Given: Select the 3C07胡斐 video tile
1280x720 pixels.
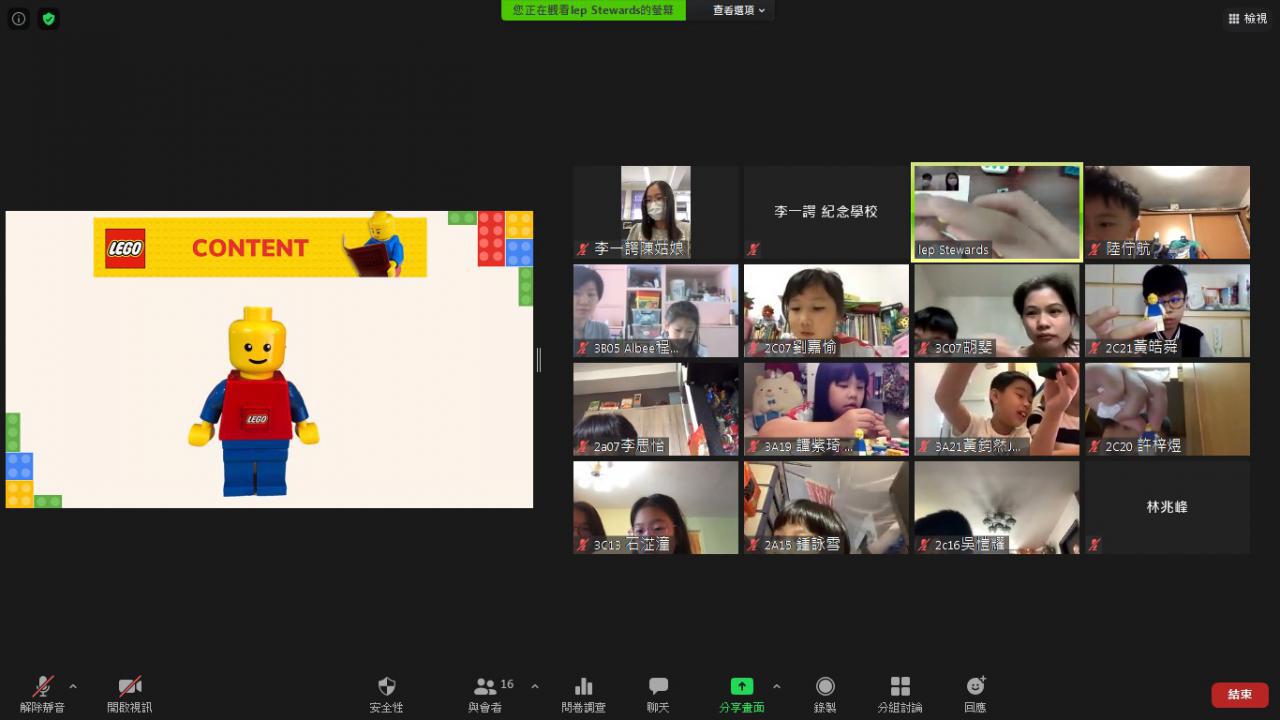Looking at the screenshot, I should [997, 310].
